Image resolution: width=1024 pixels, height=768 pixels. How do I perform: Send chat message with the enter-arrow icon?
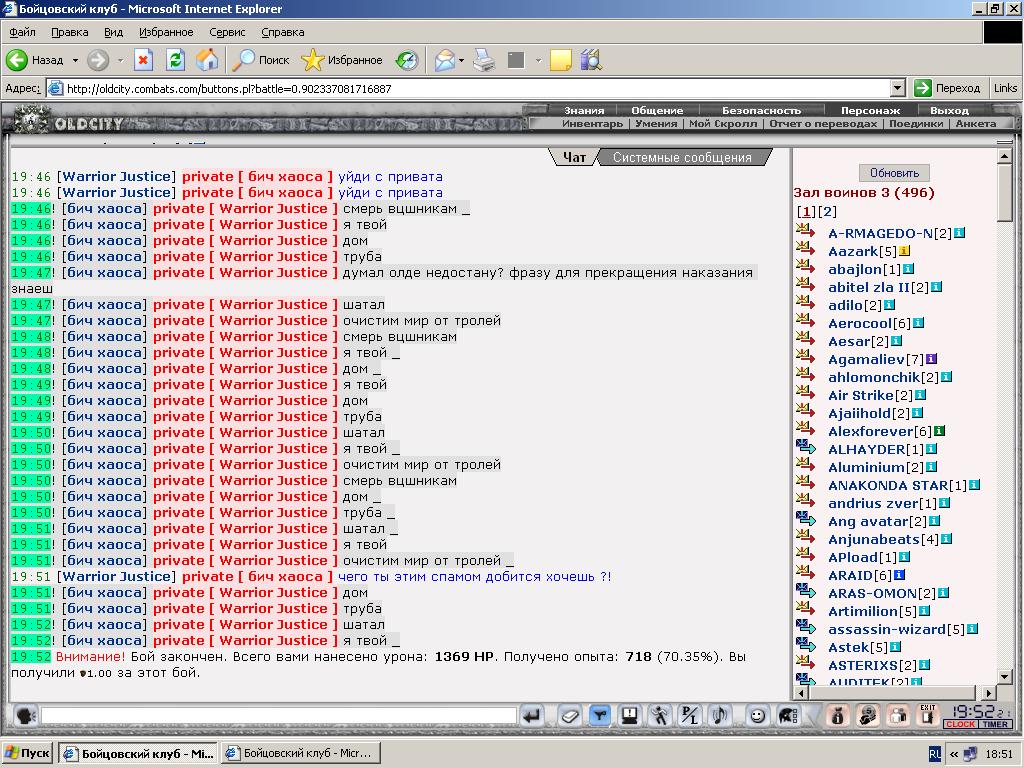click(x=533, y=716)
